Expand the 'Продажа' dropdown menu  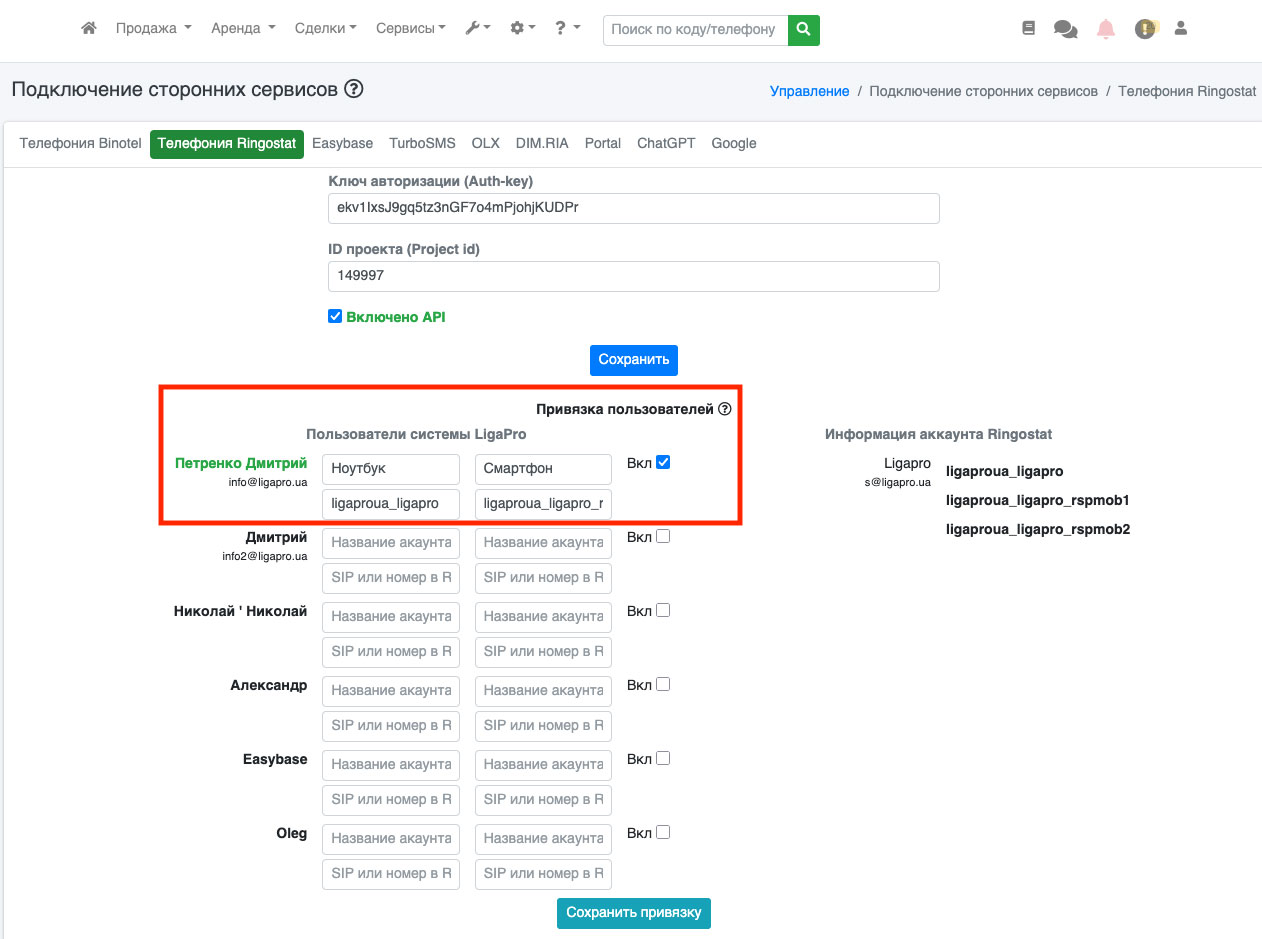point(153,29)
